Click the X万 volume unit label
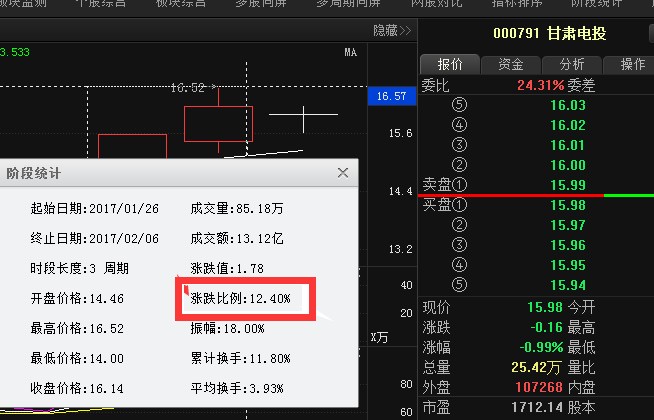The width and height of the screenshot is (654, 420). [380, 337]
